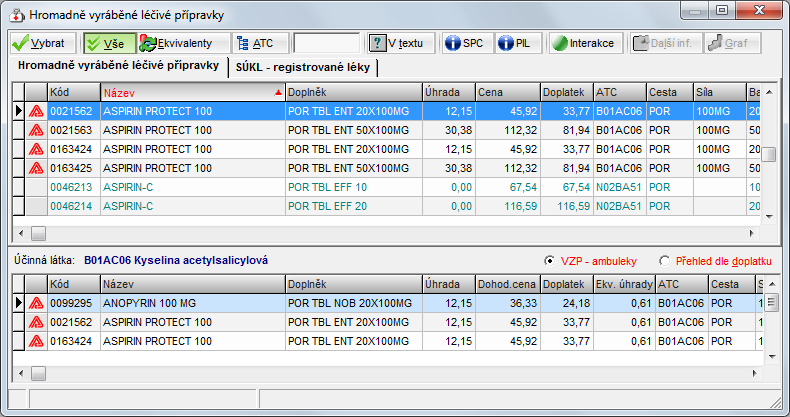The height and width of the screenshot is (417, 790).
Task: Click ANOPYRIN 100 MG name cell
Action: click(192, 303)
